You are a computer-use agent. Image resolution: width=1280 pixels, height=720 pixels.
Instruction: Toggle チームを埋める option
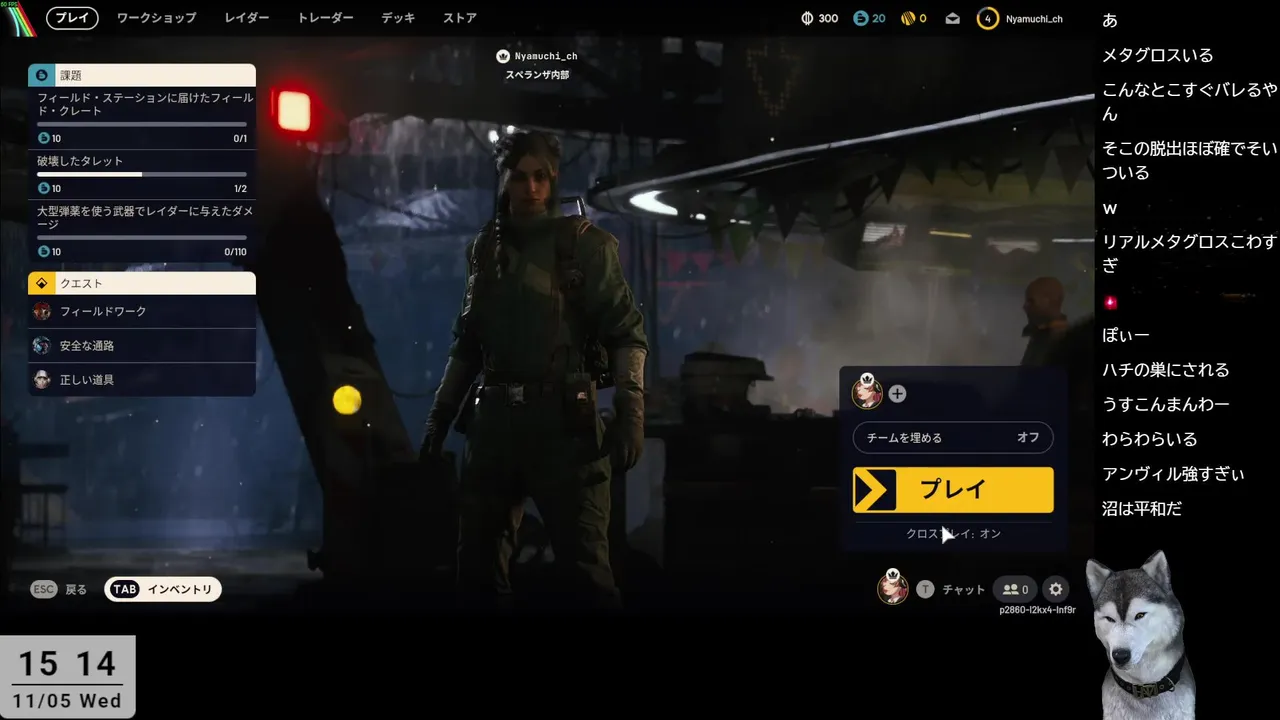coord(953,438)
